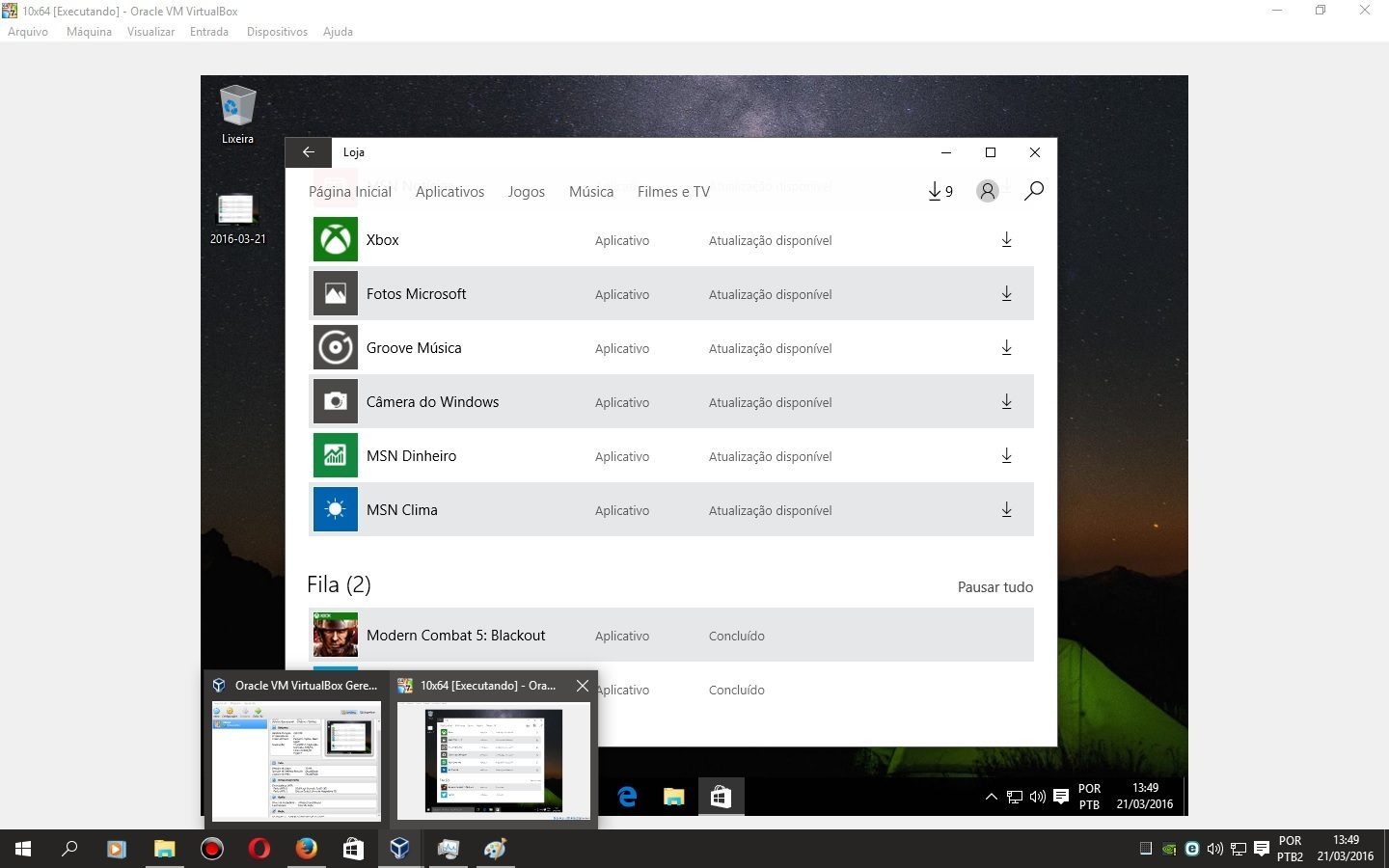Launch Firefox from host taskbar

(x=306, y=849)
